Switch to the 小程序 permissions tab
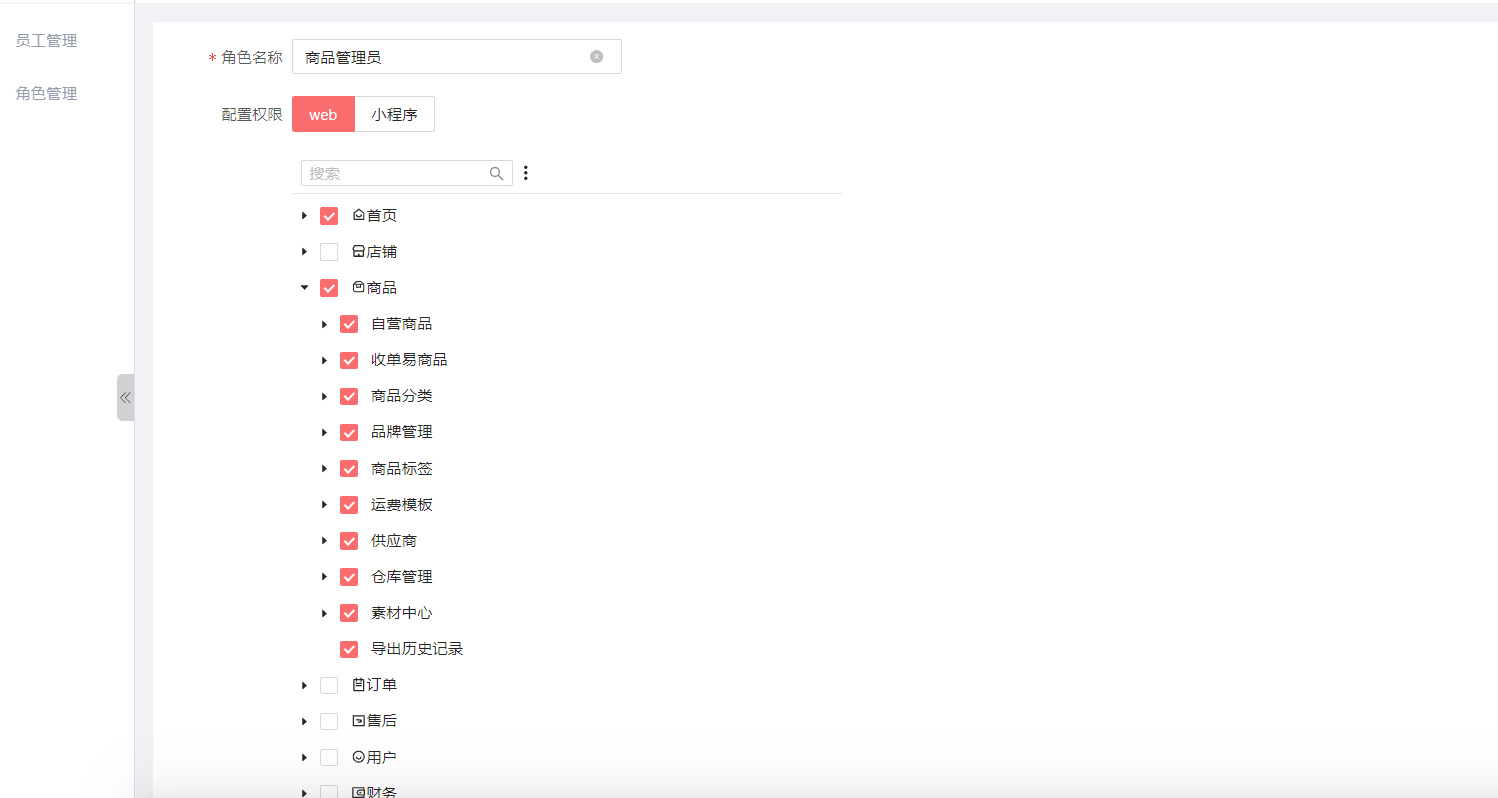Screen dimensions: 1498x798 394,115
